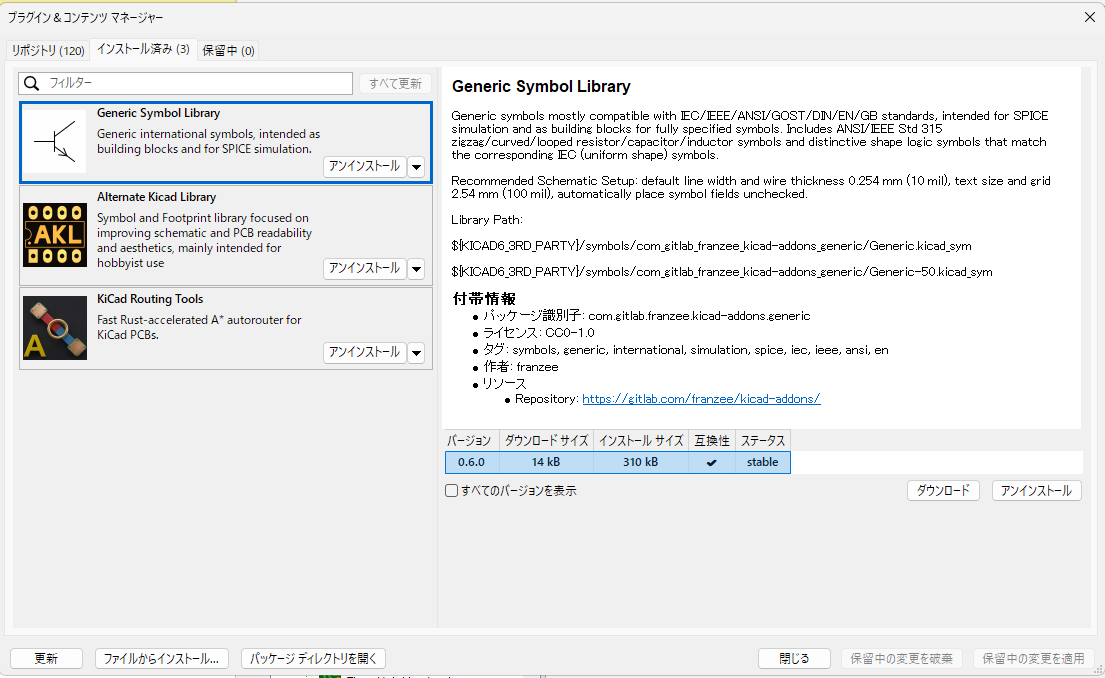Click the 更新 button
The image size is (1105, 678).
(47, 658)
